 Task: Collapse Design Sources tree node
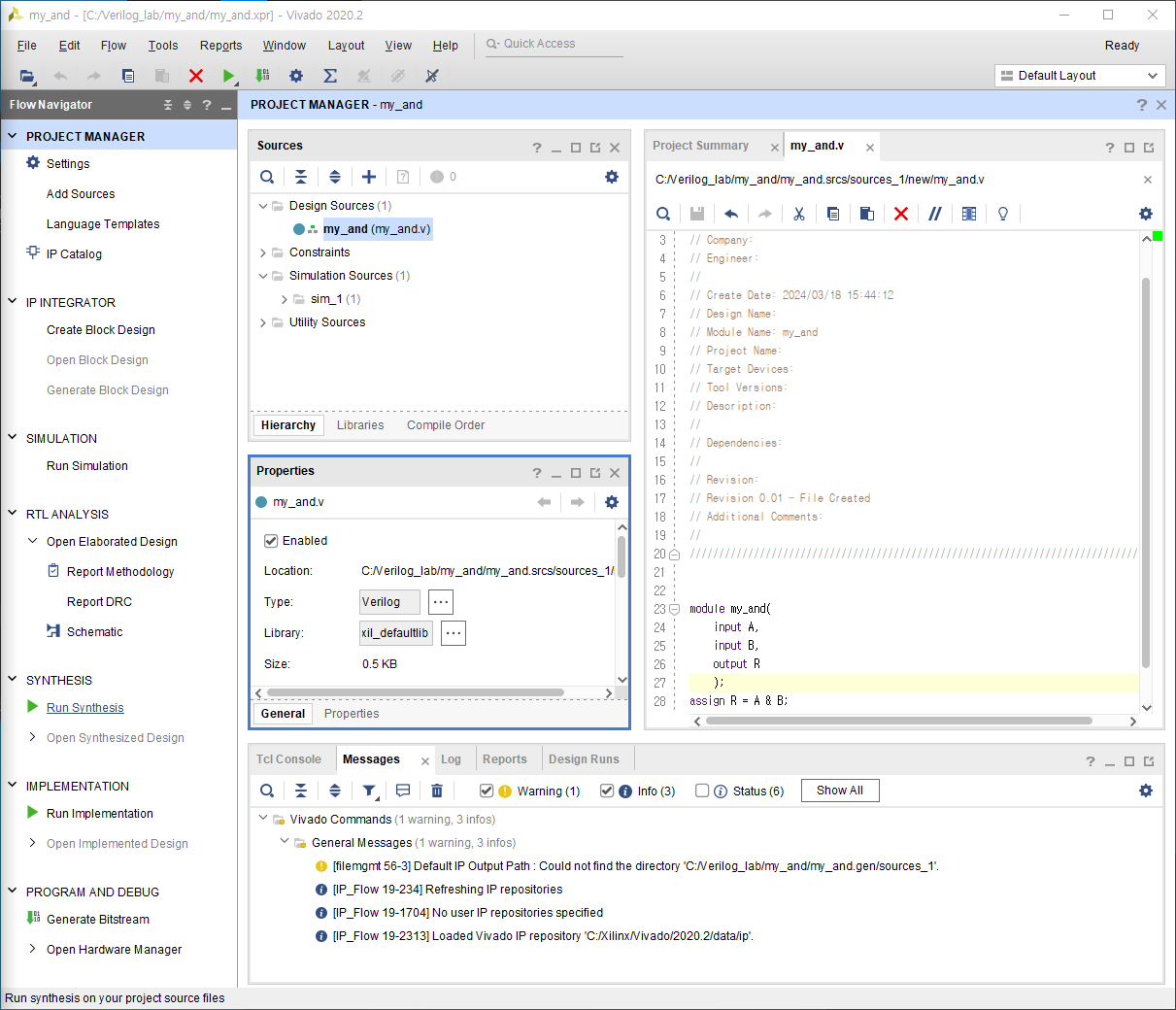[263, 206]
